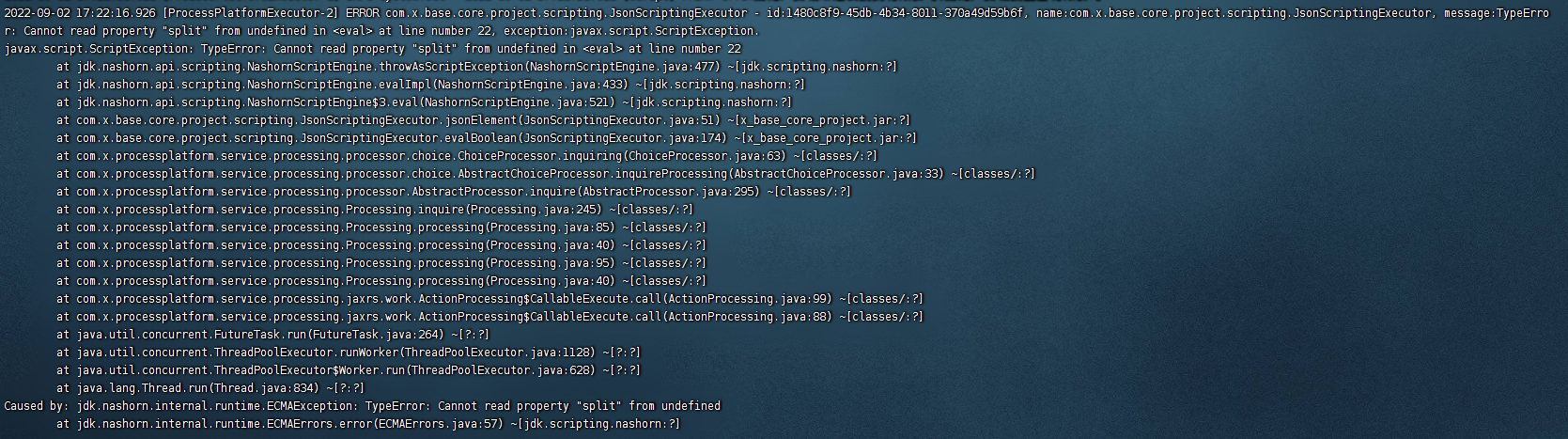Click the javax.script.ScriptException TypeError line

[372, 49]
